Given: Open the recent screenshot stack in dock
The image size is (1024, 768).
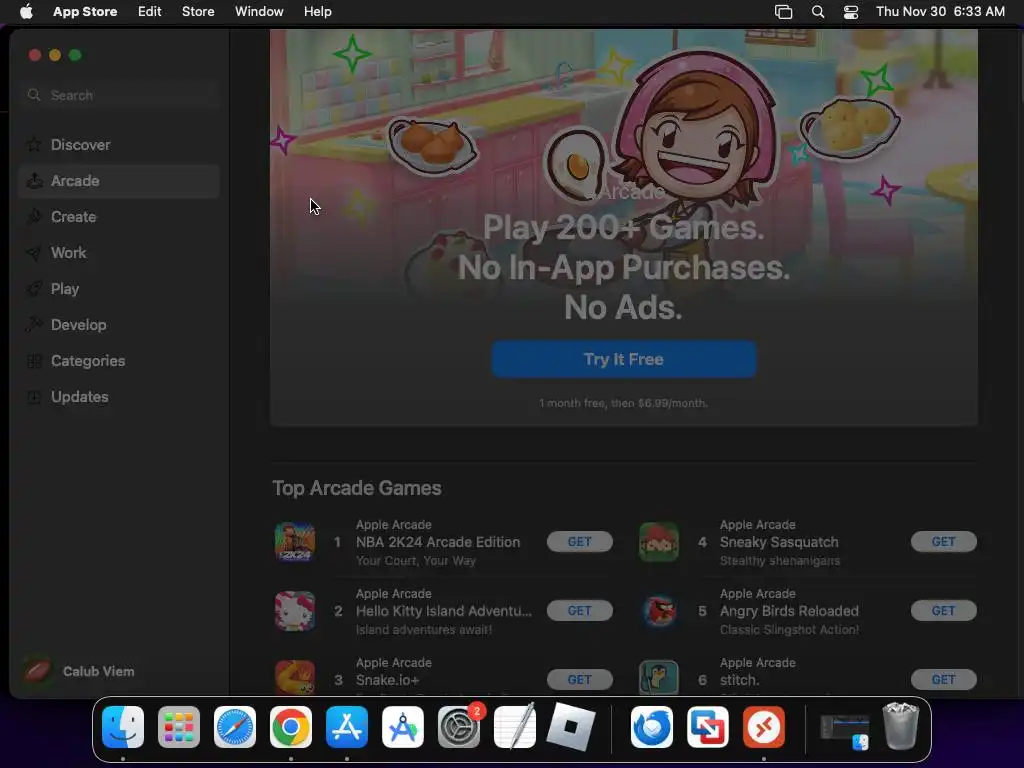Looking at the screenshot, I should 845,731.
